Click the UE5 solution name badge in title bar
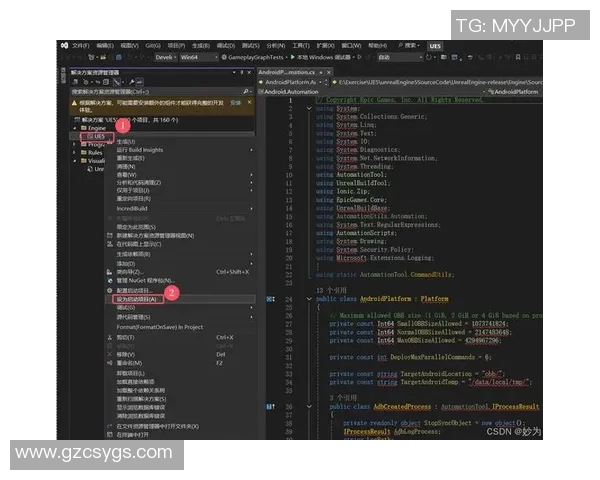600x480 pixels. coord(435,46)
